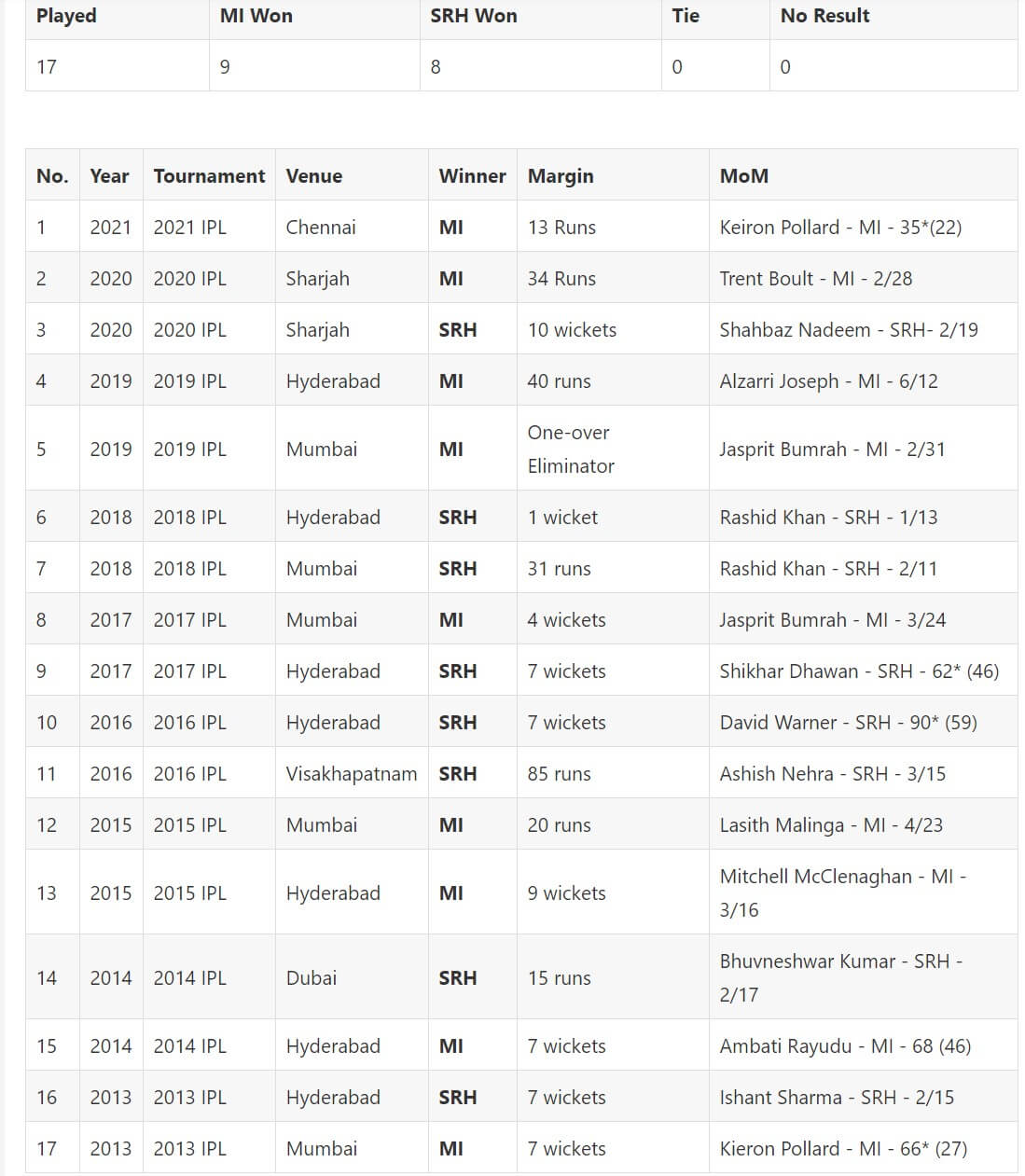Select "David Warner - SRH - 90* (59)"

point(863,722)
